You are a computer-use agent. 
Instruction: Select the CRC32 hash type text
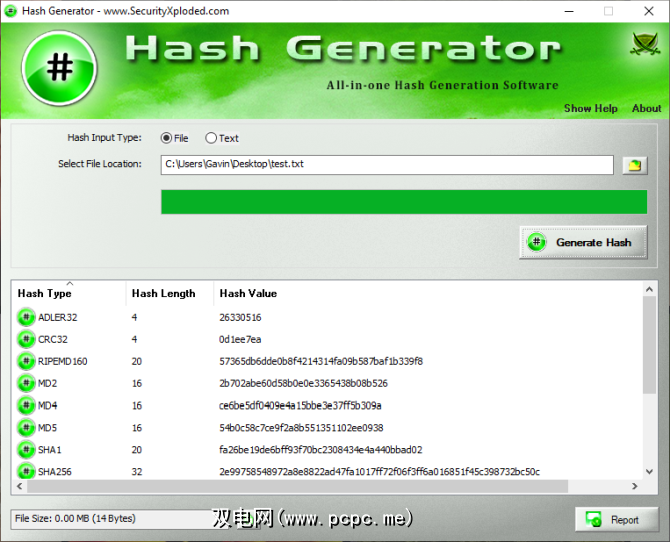[x=53, y=339]
